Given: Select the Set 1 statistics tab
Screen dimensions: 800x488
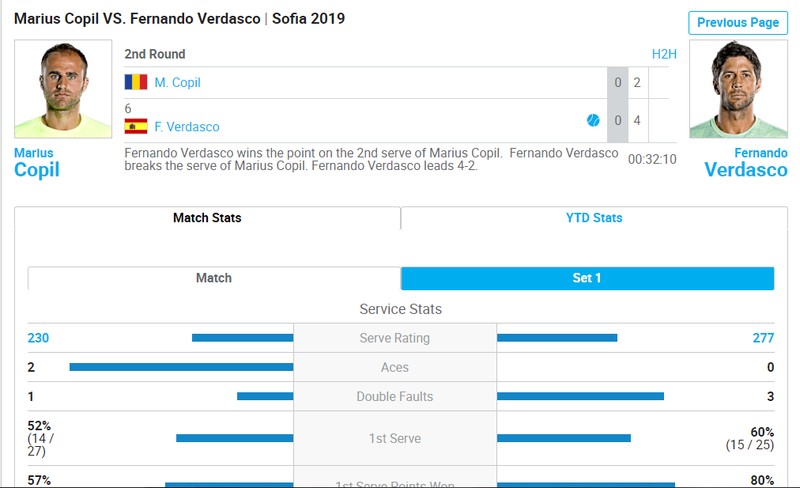Looking at the screenshot, I should tap(587, 278).
